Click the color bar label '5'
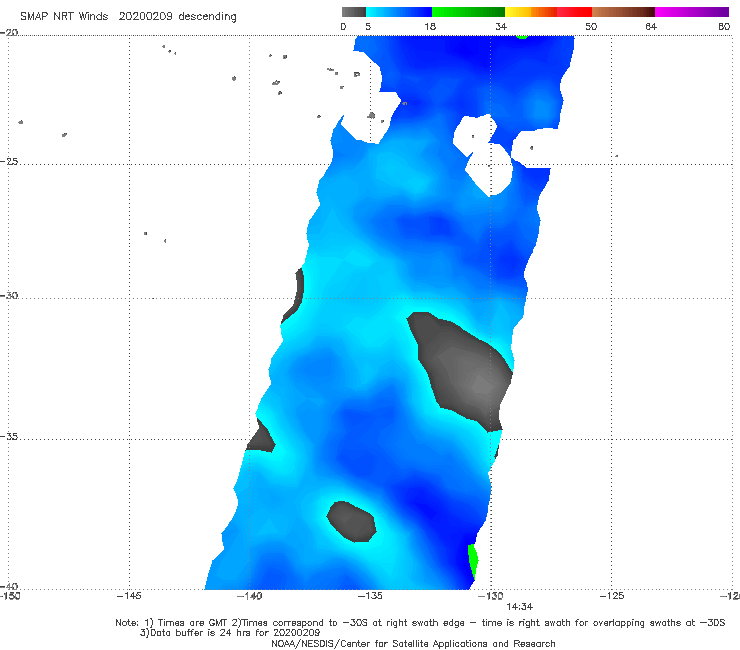The image size is (740, 650). click(x=368, y=27)
